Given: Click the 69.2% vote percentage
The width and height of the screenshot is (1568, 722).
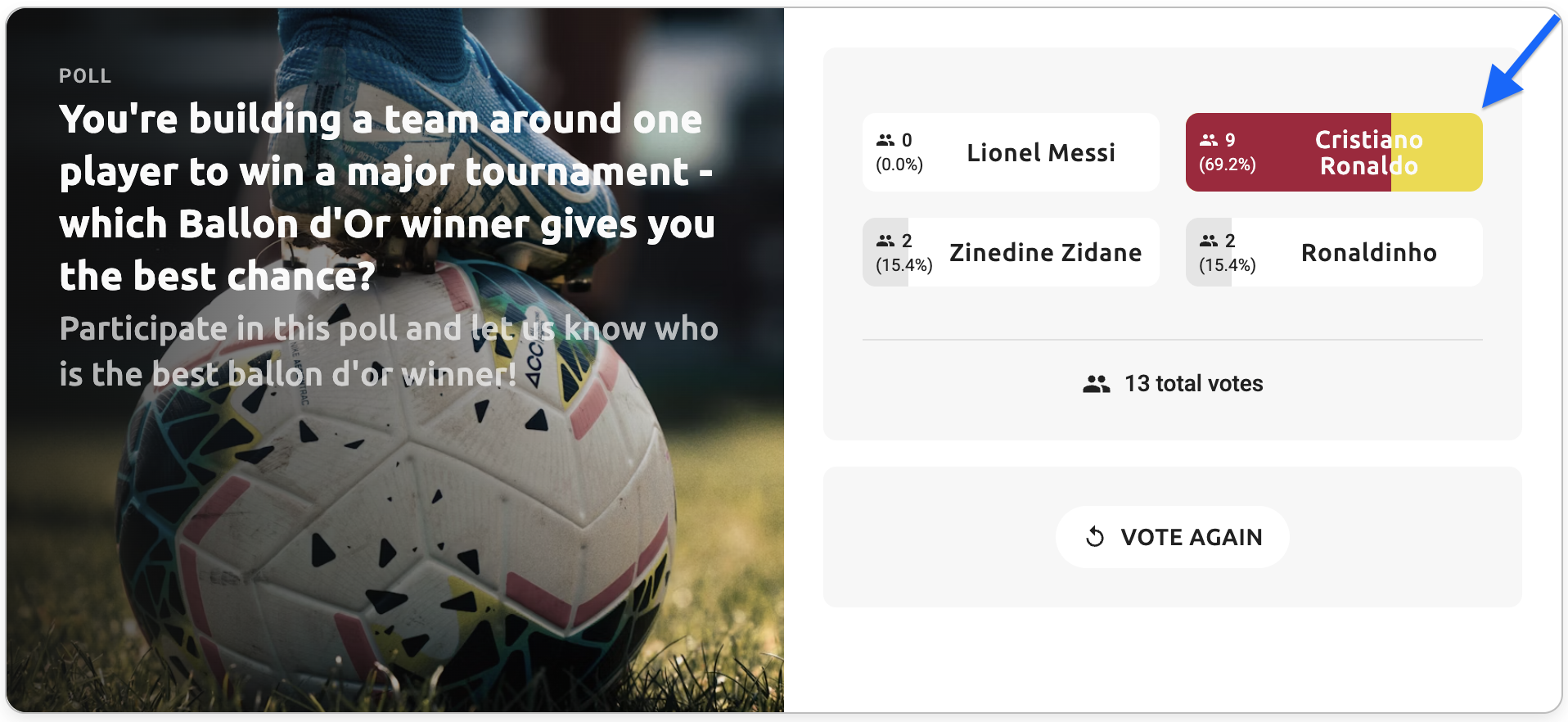Looking at the screenshot, I should point(1227,165).
